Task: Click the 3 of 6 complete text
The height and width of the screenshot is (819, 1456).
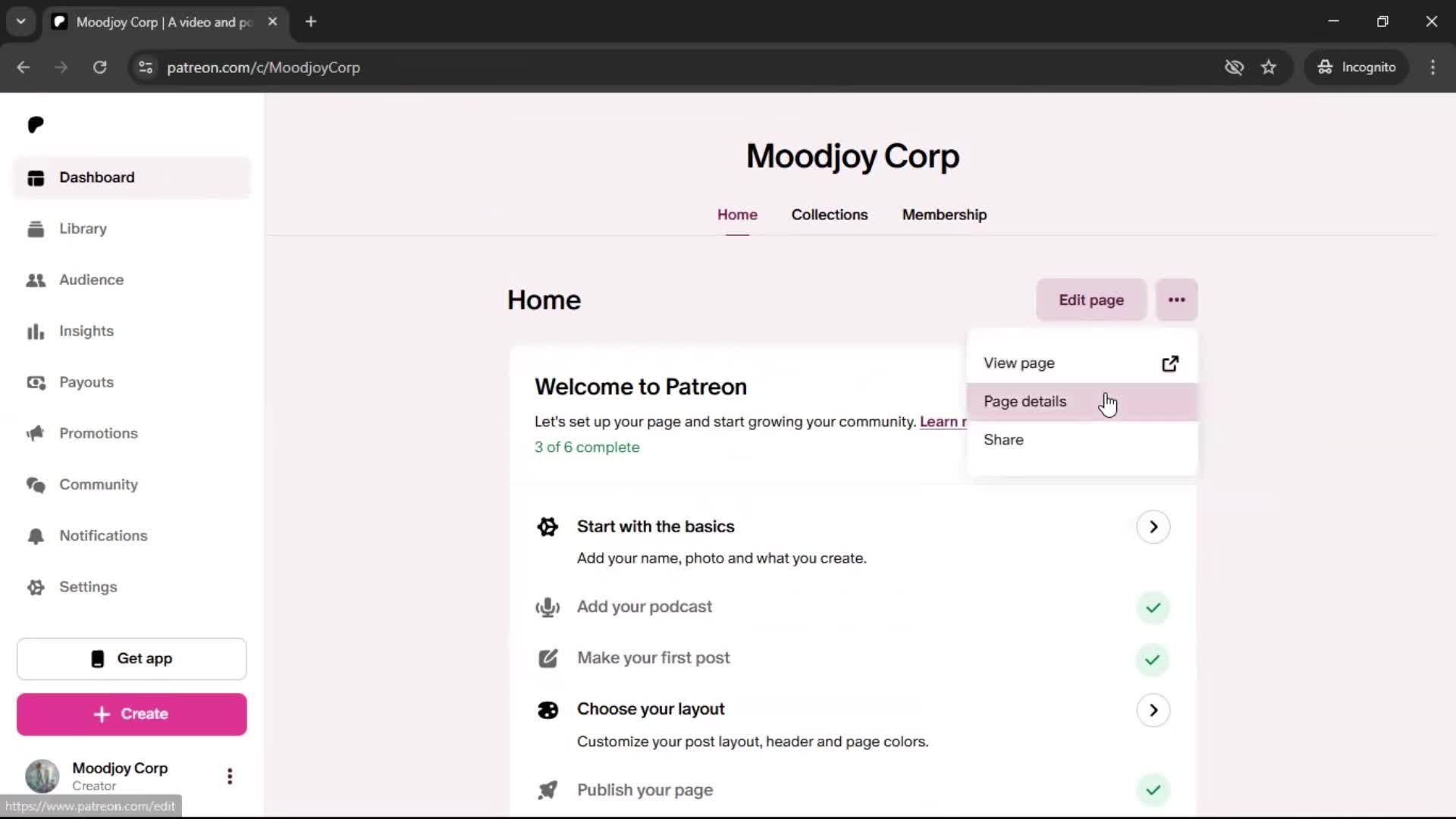Action: (587, 447)
